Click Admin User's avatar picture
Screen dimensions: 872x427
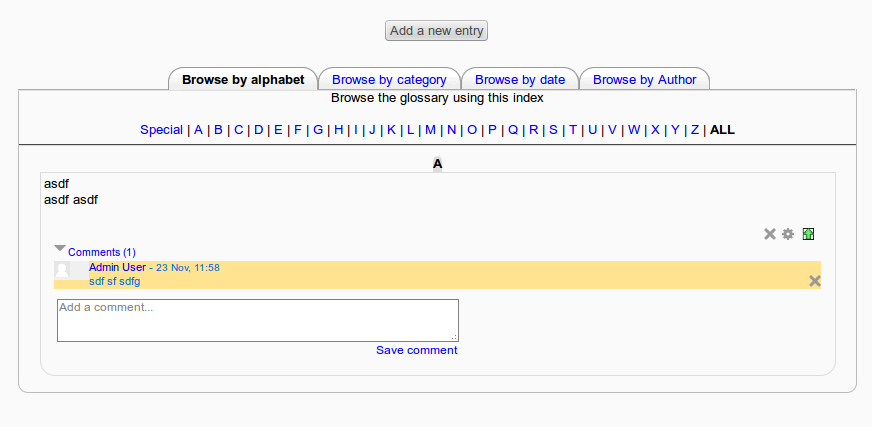(62, 270)
